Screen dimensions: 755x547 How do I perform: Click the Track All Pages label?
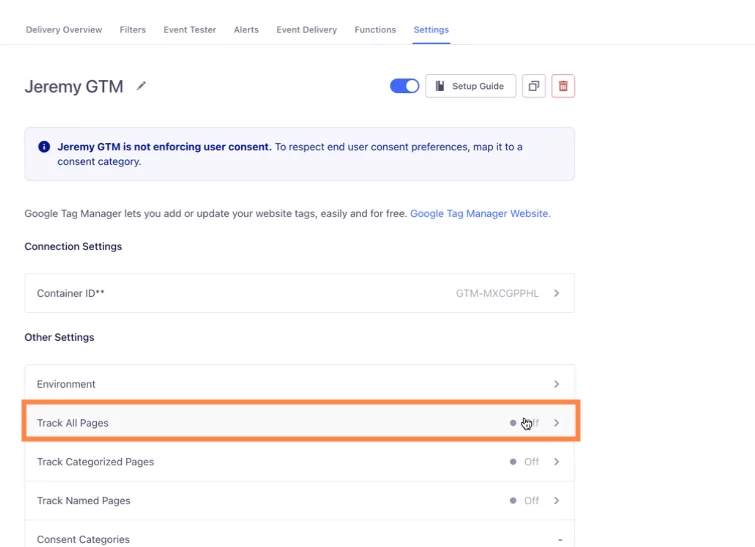(x=73, y=423)
